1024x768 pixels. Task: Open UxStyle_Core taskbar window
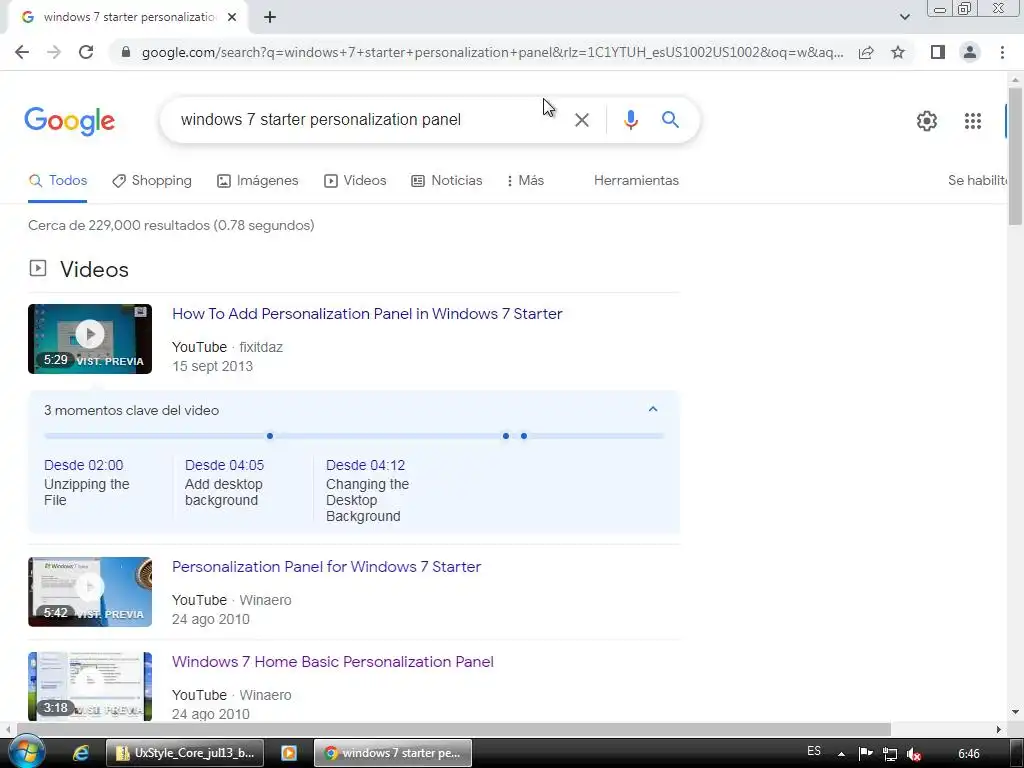(x=185, y=753)
